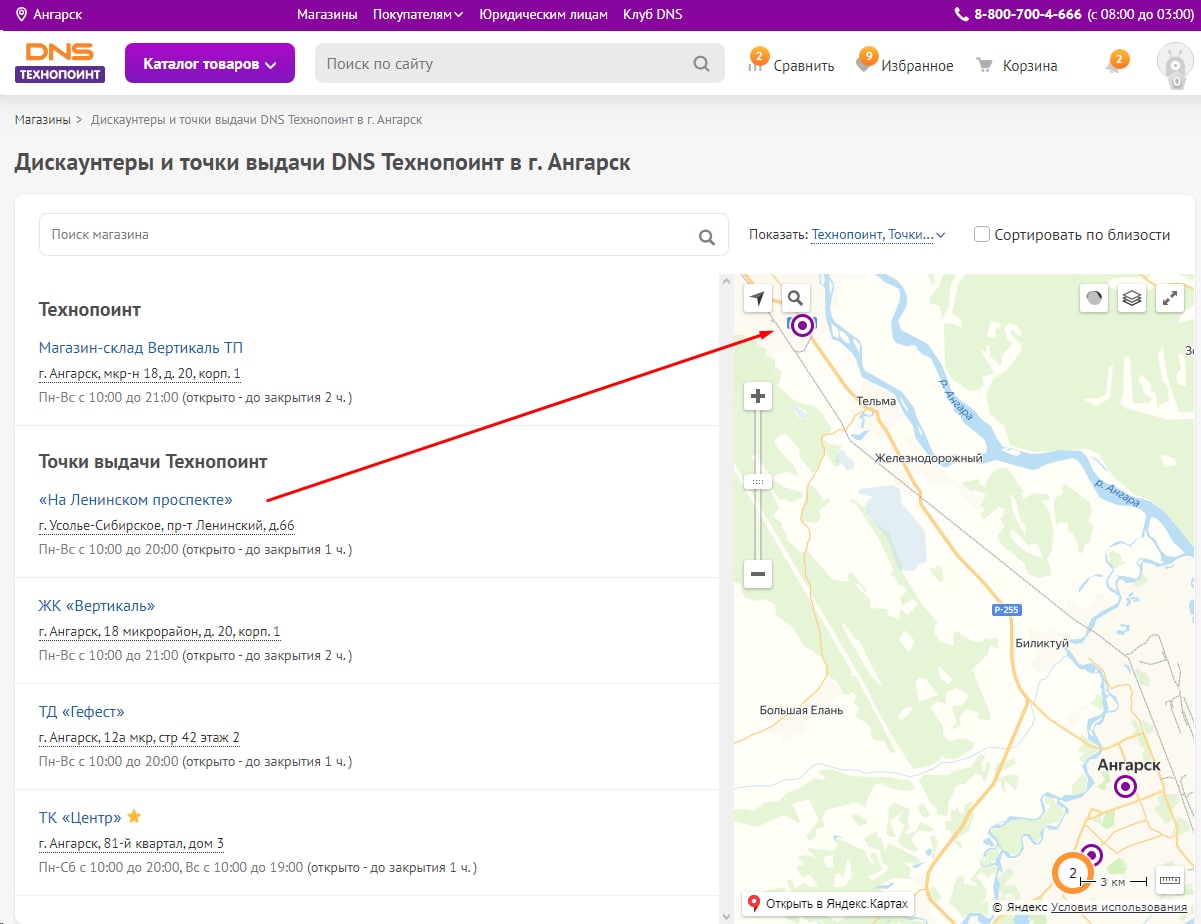Click purple store marker under Ангарск label
The image size is (1201, 924).
1126,787
